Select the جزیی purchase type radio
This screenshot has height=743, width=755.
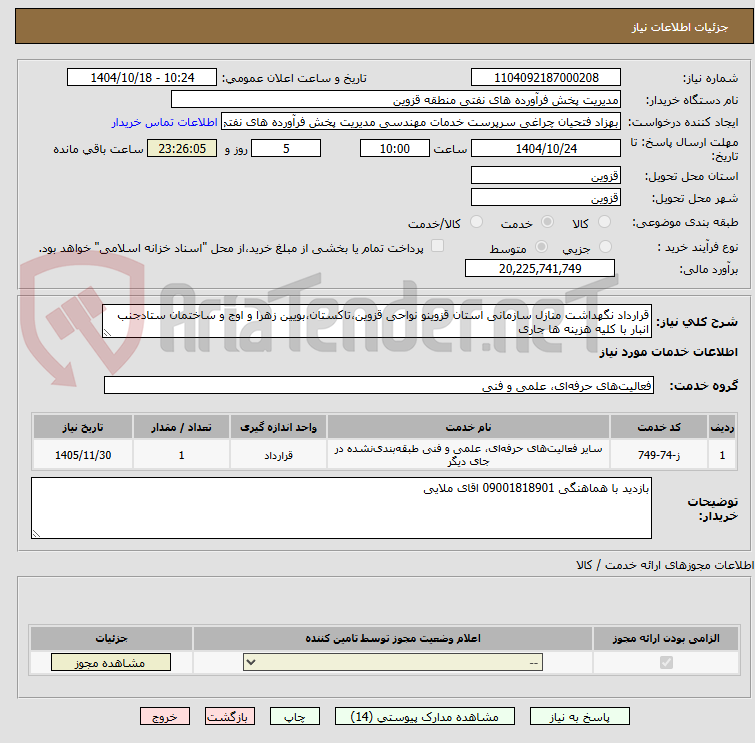tap(605, 247)
